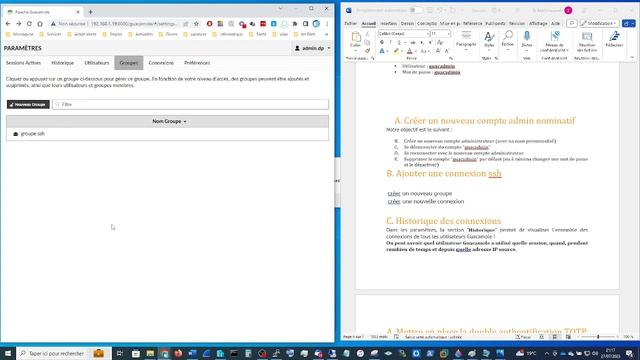The image size is (640, 360).
Task: Open the Insertion ribbon tab in Word
Action: (389, 24)
